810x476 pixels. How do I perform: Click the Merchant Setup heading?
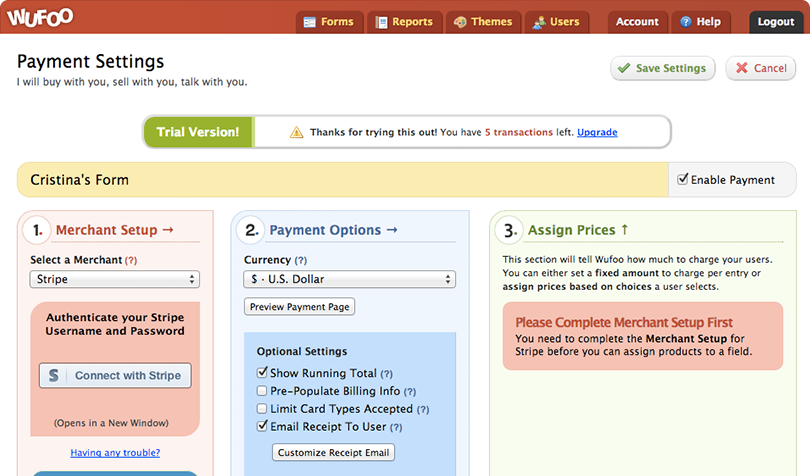(114, 230)
